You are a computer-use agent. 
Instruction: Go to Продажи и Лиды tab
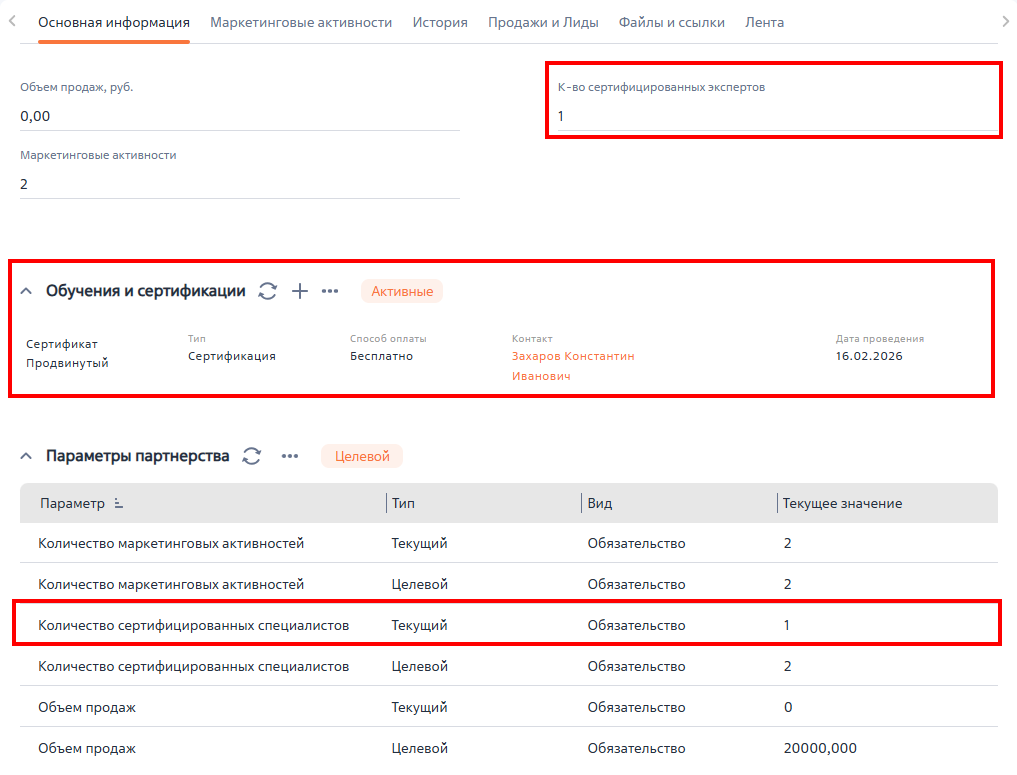coord(543,22)
